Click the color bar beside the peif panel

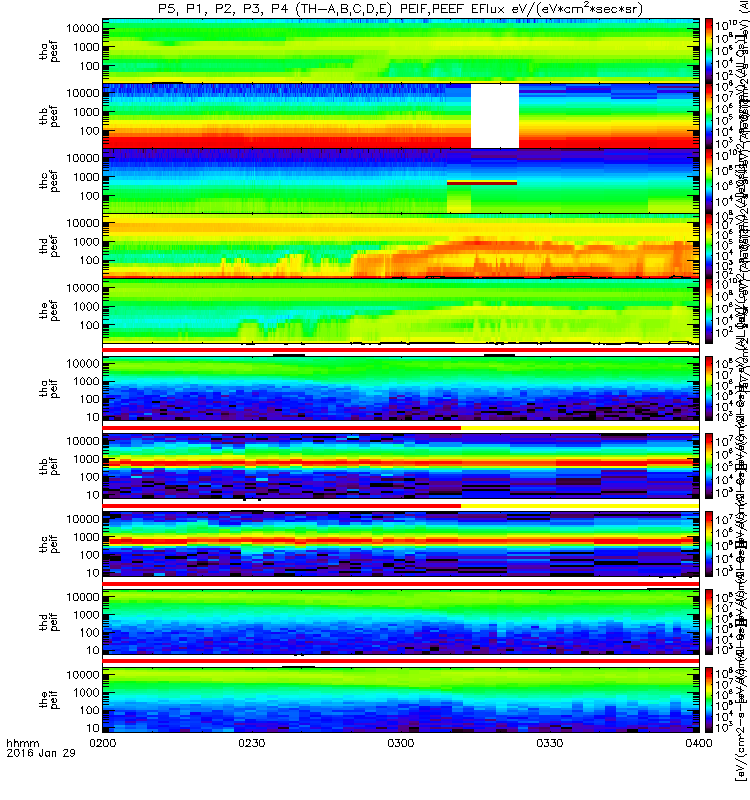(709, 699)
